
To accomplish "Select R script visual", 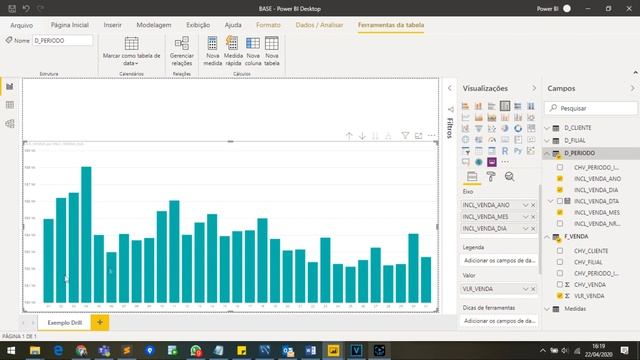I will [x=505, y=151].
